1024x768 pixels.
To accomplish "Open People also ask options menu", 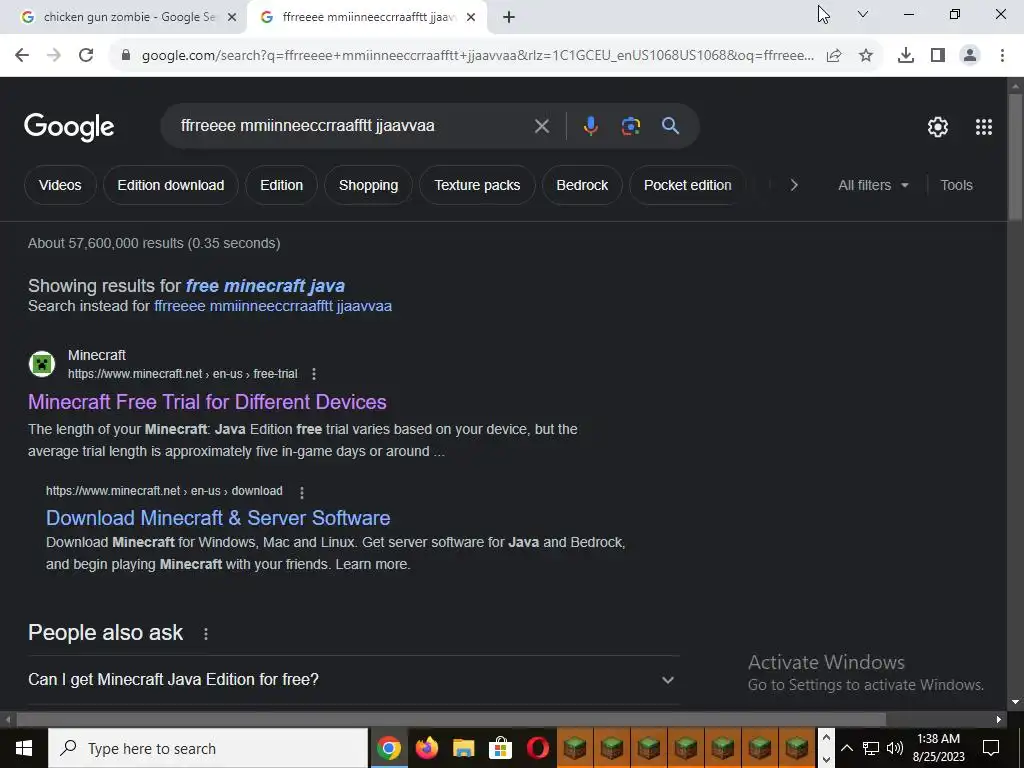I will point(206,633).
